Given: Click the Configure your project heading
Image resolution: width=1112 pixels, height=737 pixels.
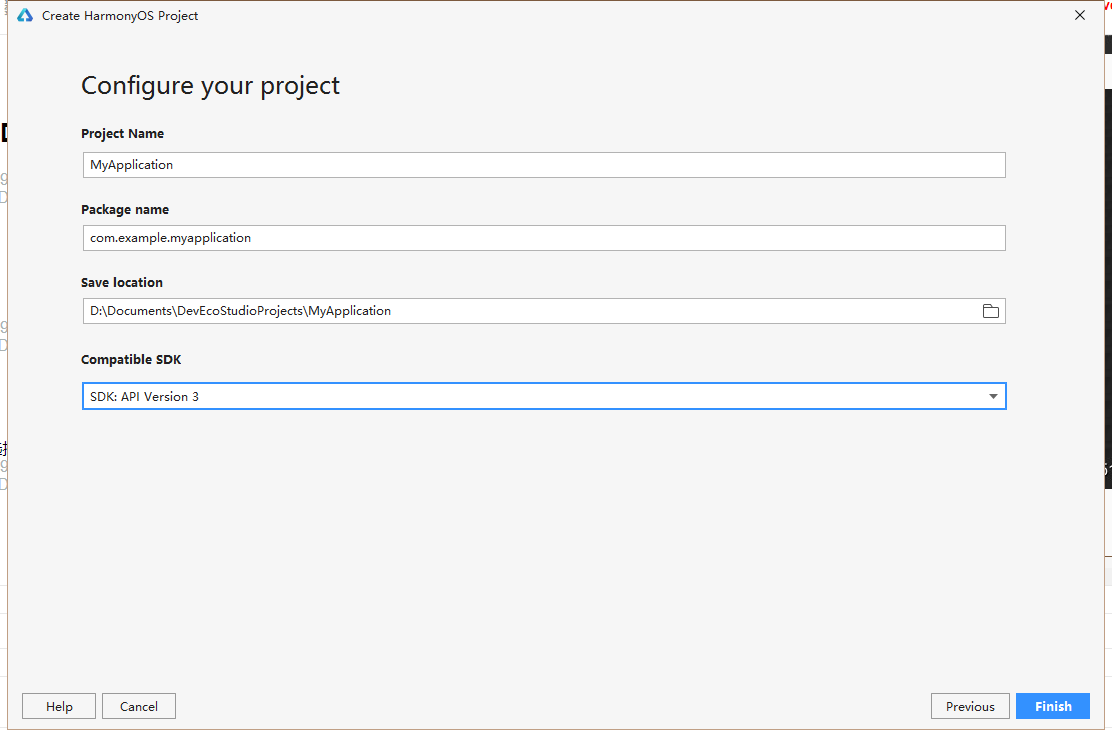Looking at the screenshot, I should (x=210, y=86).
